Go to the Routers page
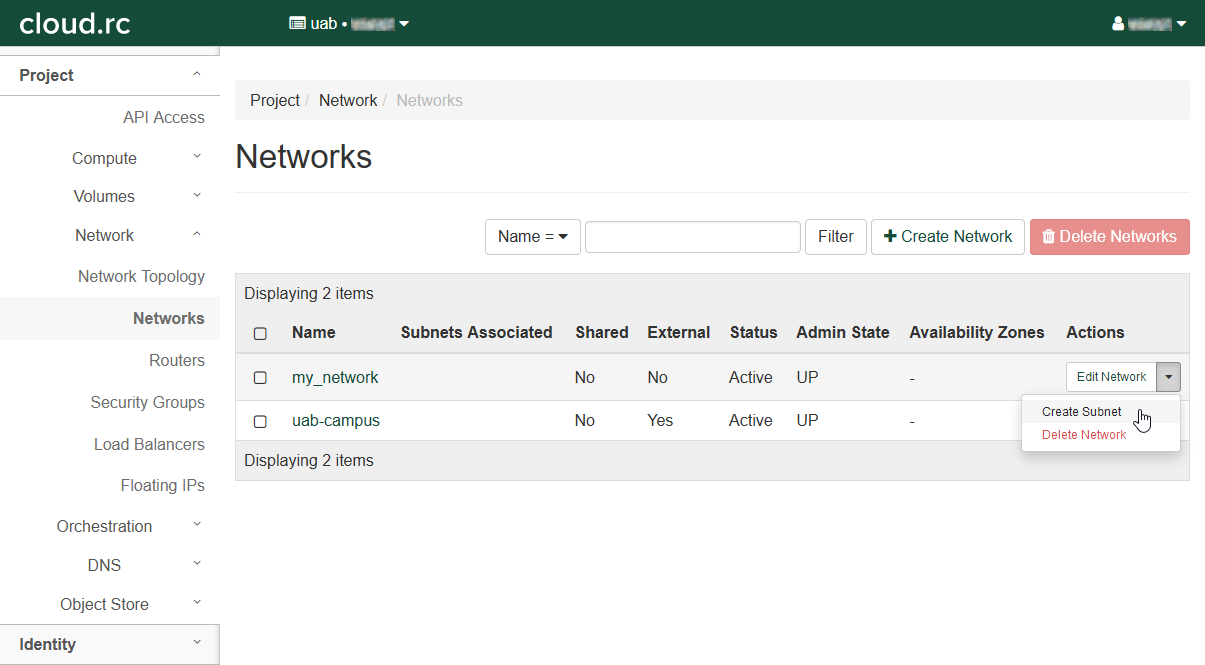1205x665 pixels. (x=176, y=361)
